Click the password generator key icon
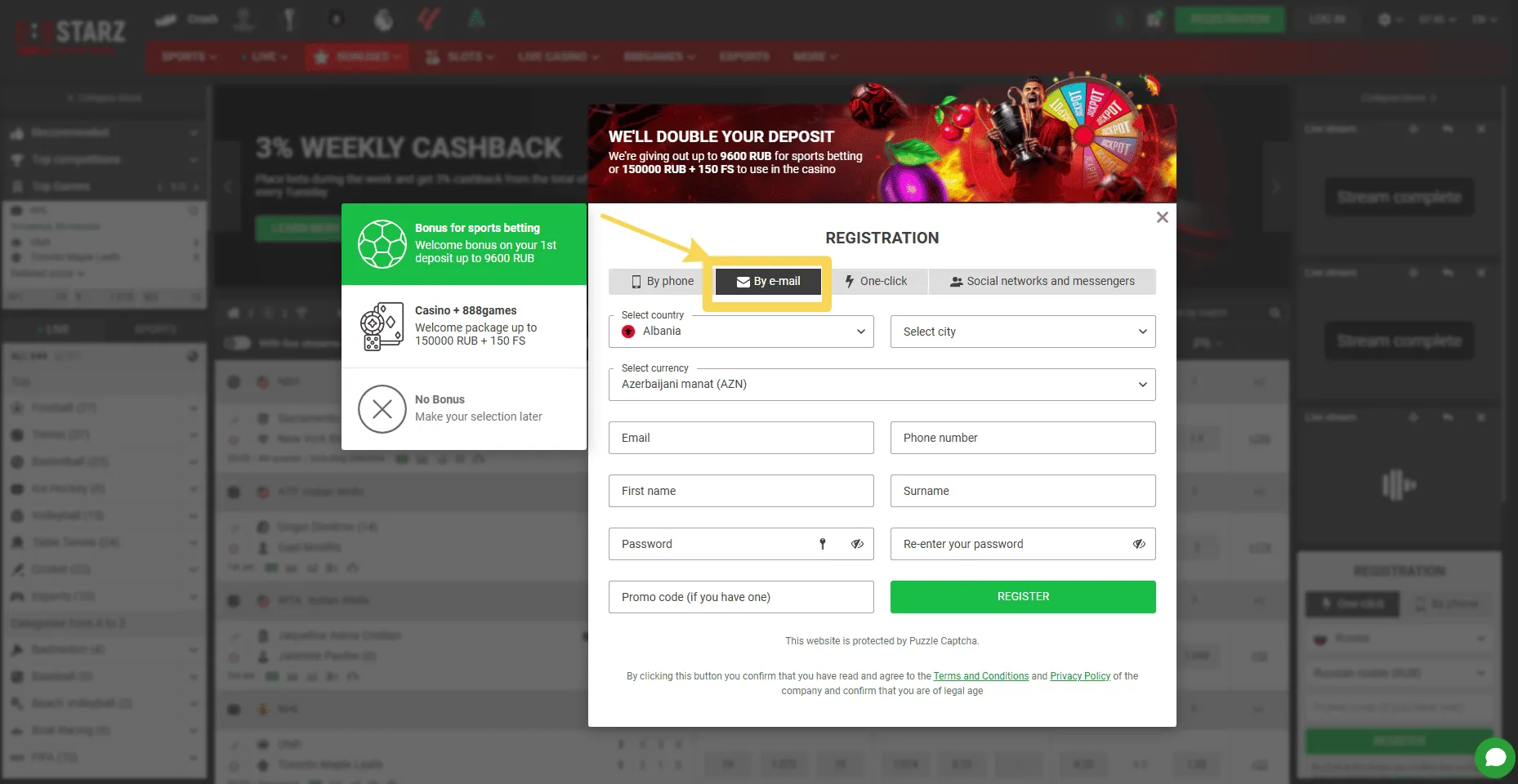 coord(823,544)
